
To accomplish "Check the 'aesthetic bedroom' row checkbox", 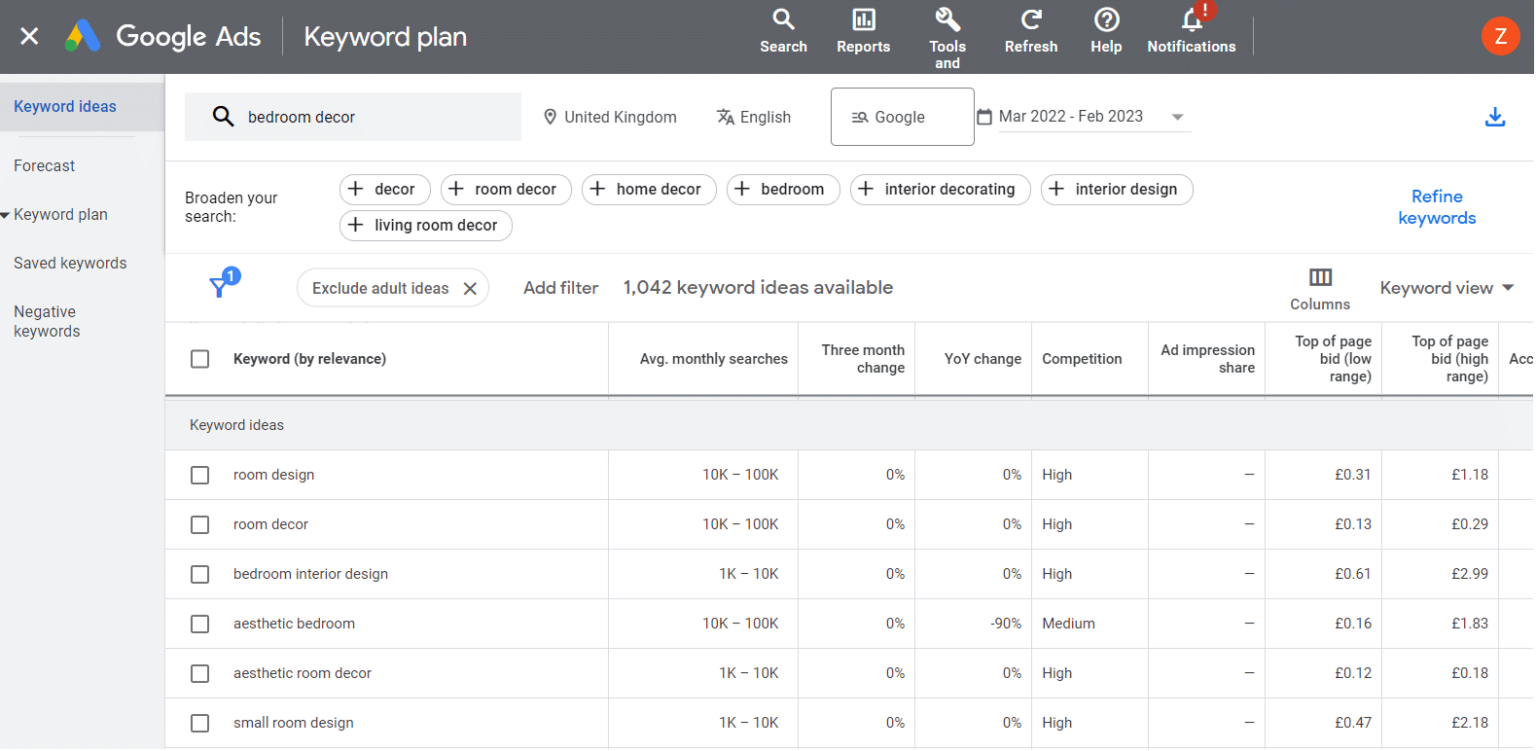I will coord(200,624).
